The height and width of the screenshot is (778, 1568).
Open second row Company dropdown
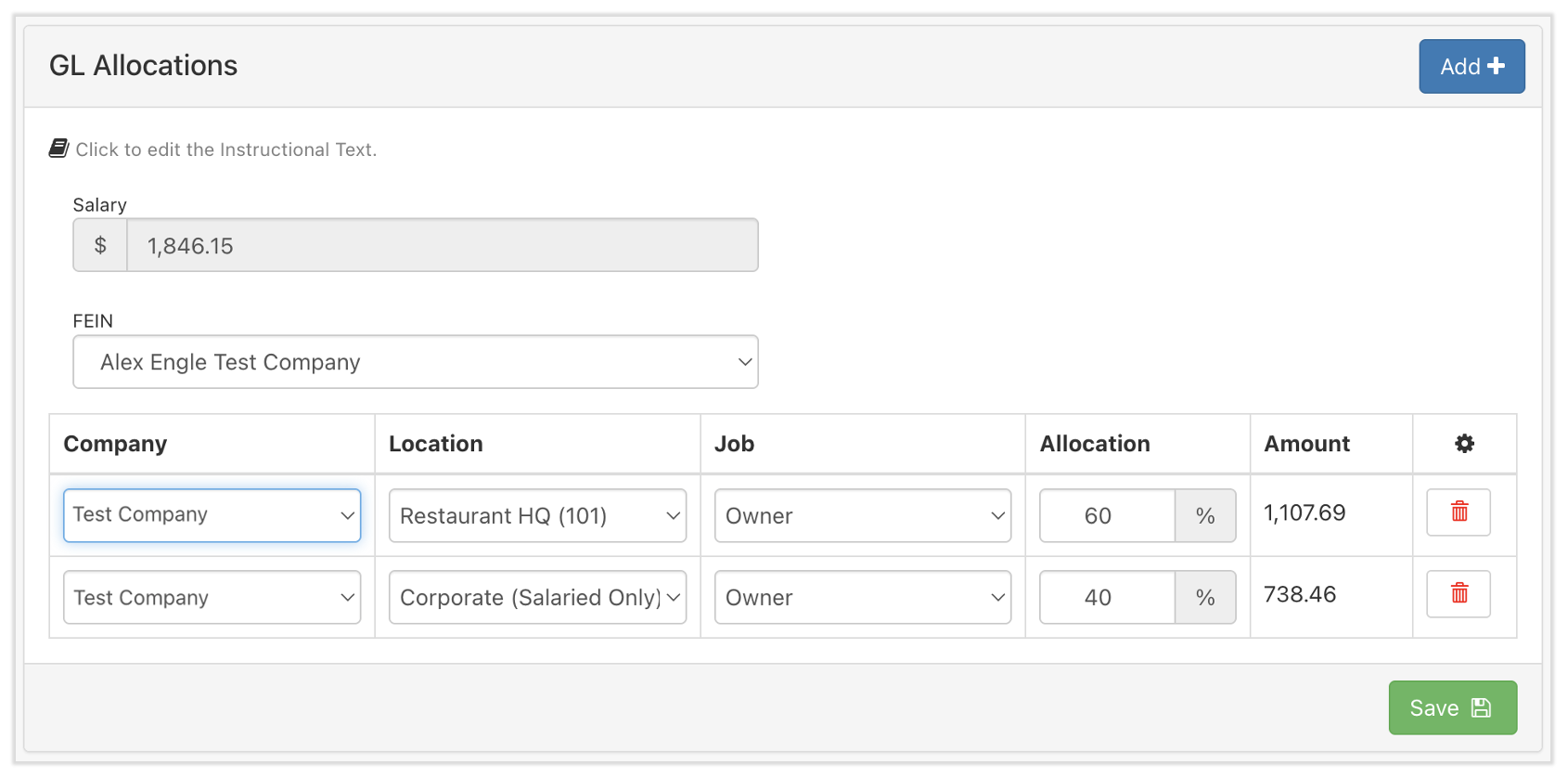coord(212,598)
